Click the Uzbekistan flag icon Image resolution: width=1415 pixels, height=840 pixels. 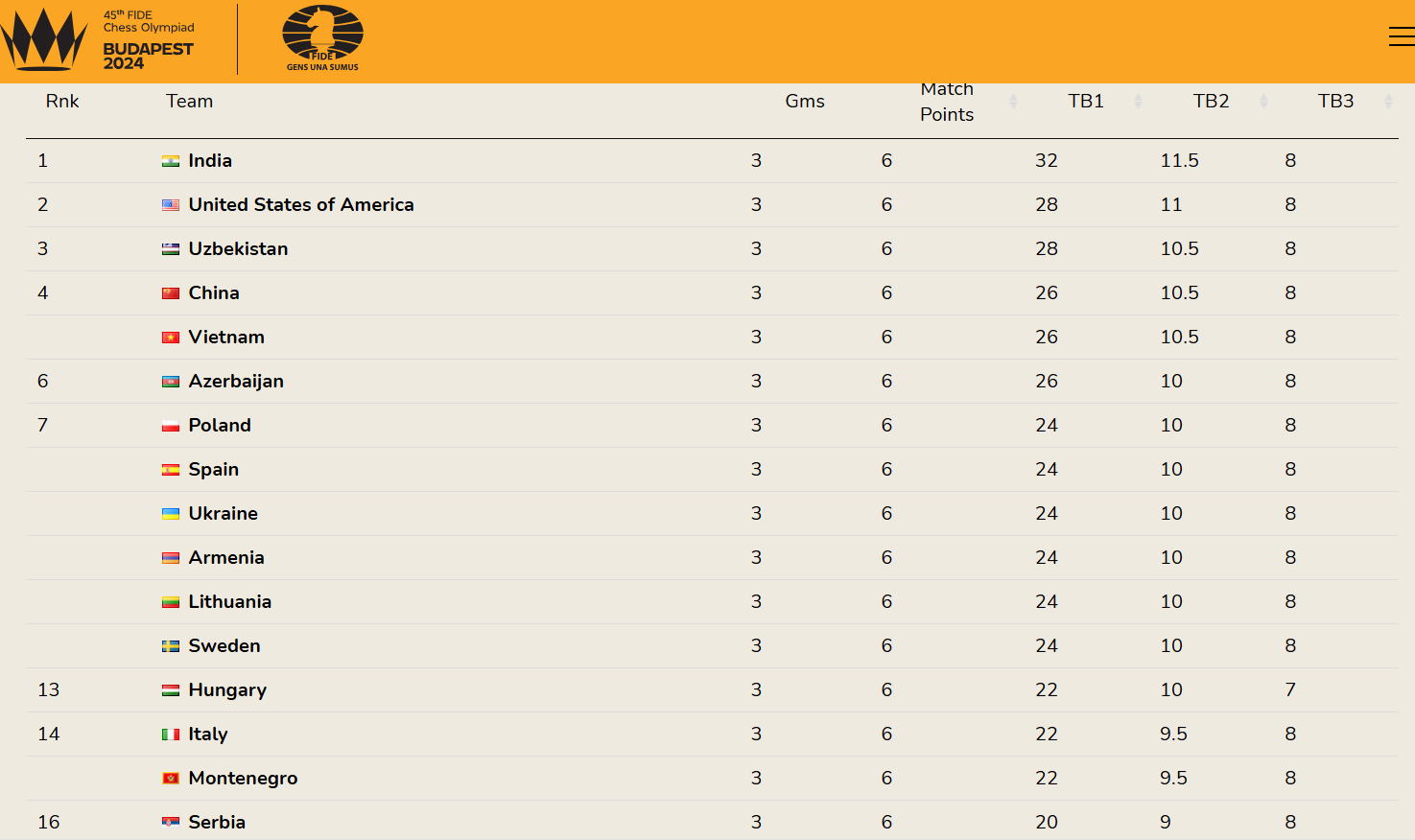(171, 249)
